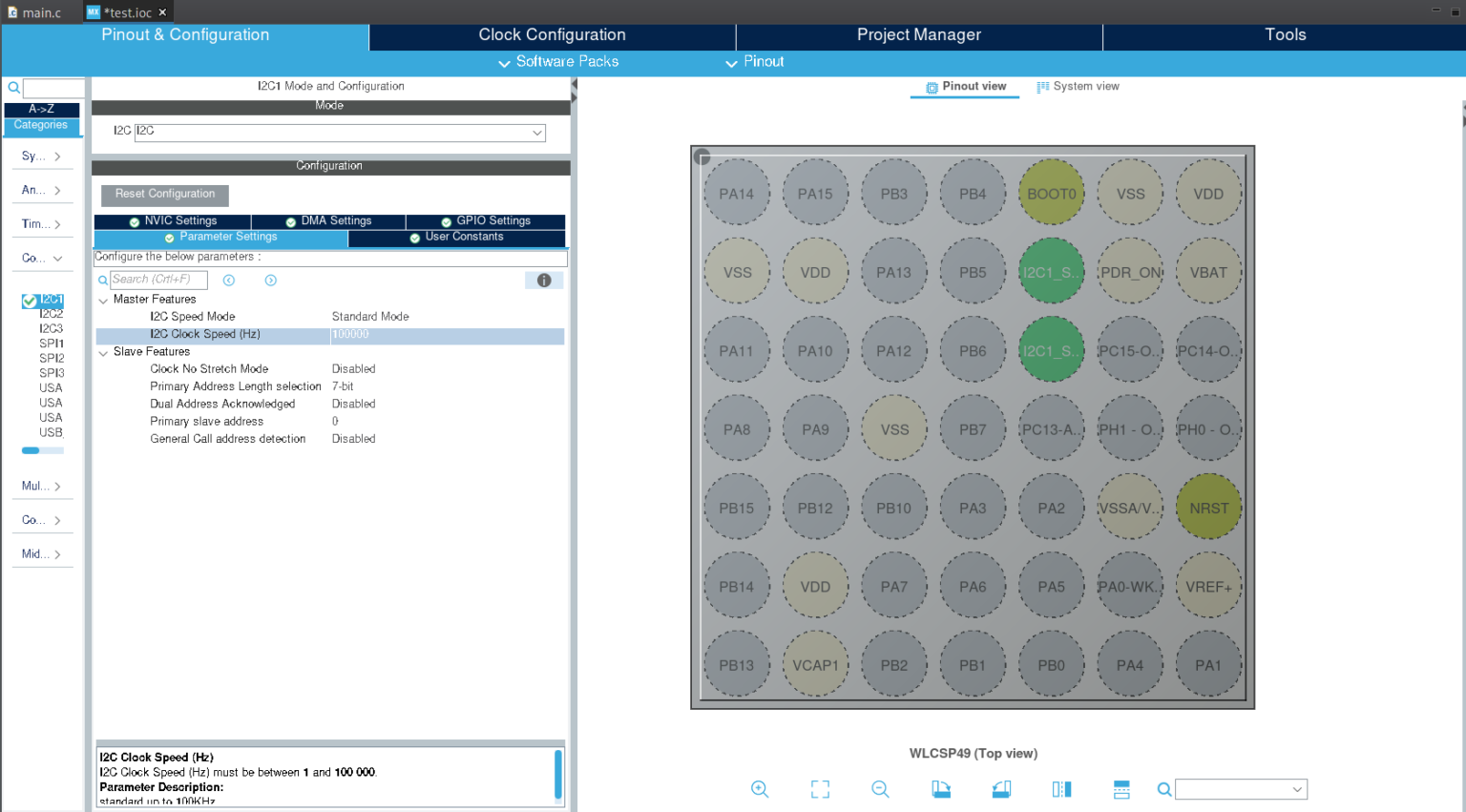Go to next parameter search result

point(271,281)
